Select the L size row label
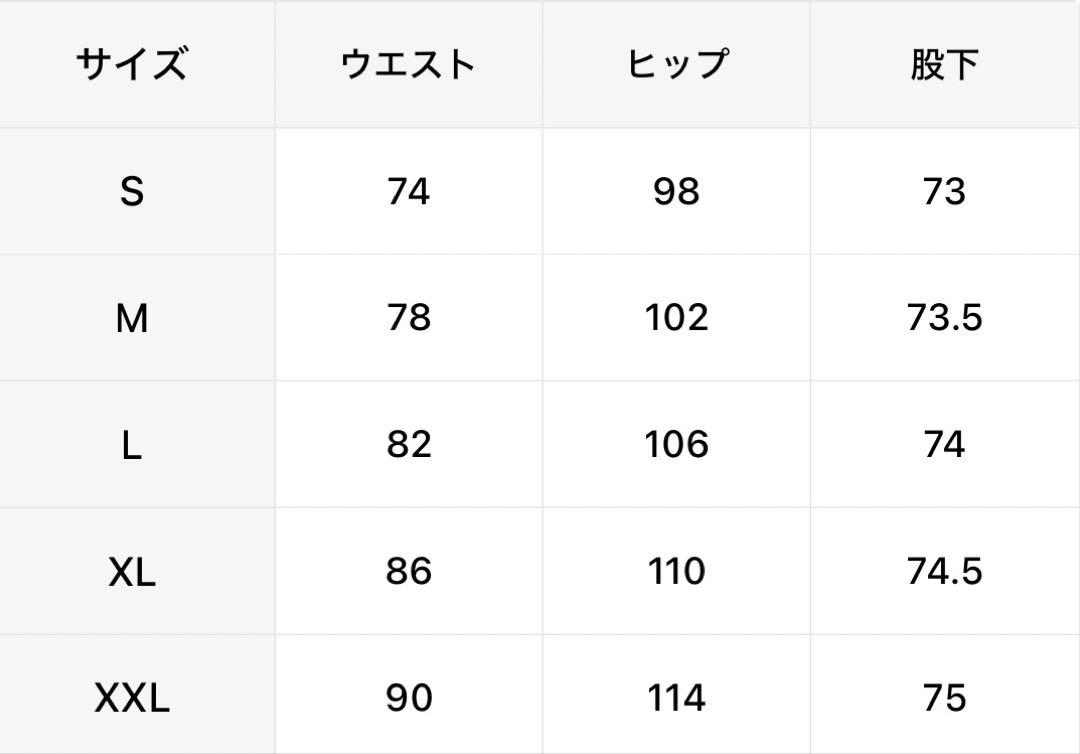1080x754 pixels. tap(132, 445)
